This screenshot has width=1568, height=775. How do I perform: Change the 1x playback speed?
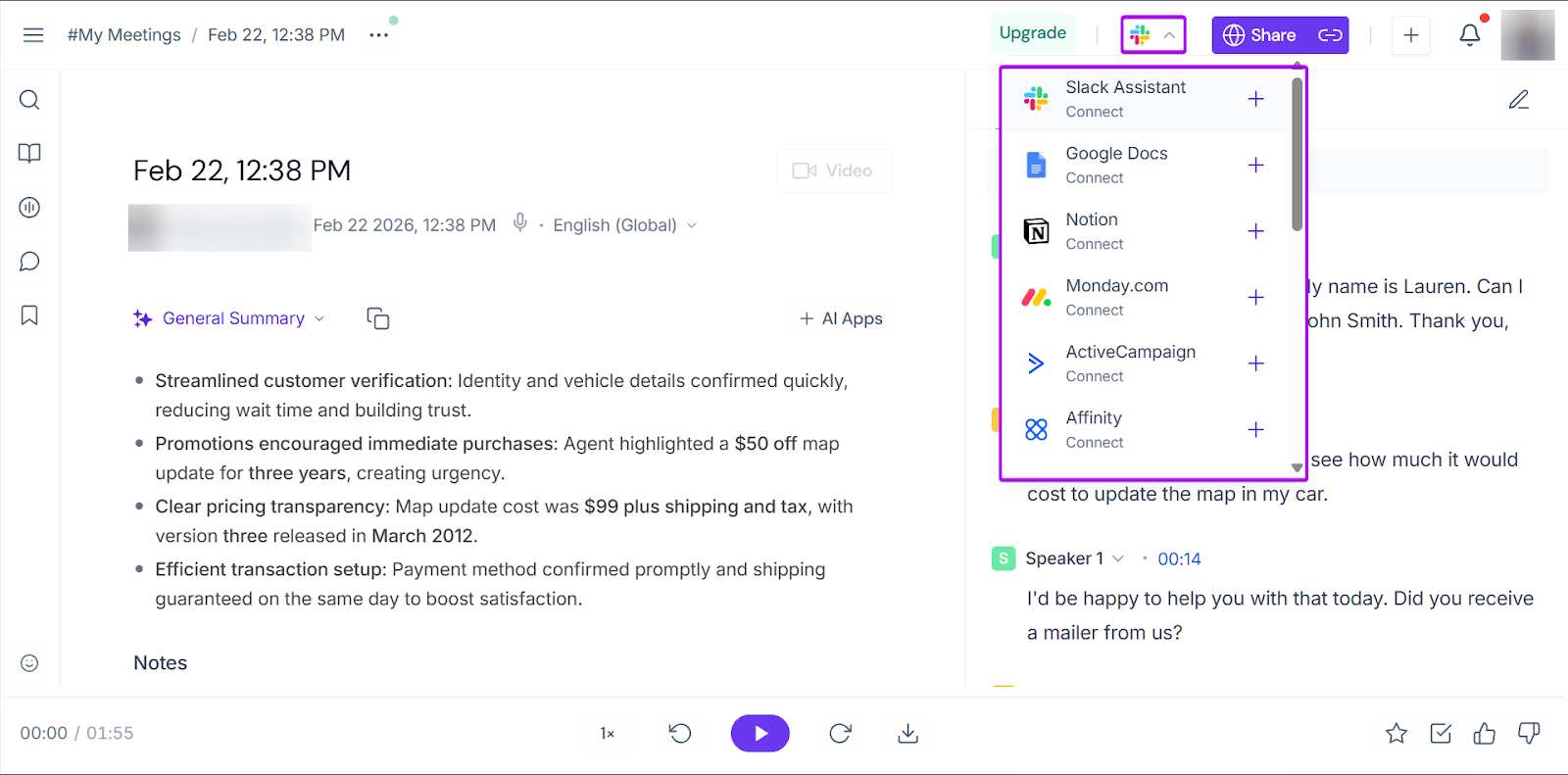[x=608, y=733]
